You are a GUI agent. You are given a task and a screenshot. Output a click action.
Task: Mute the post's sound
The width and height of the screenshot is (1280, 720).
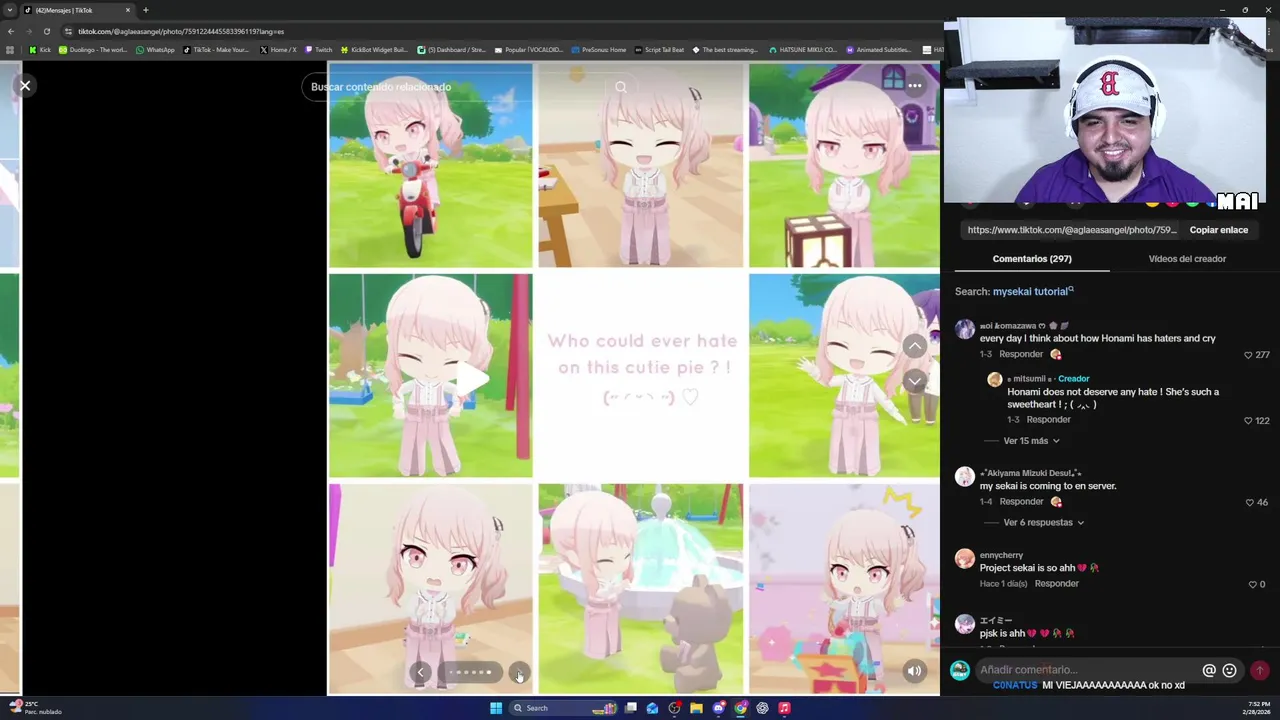click(x=914, y=672)
